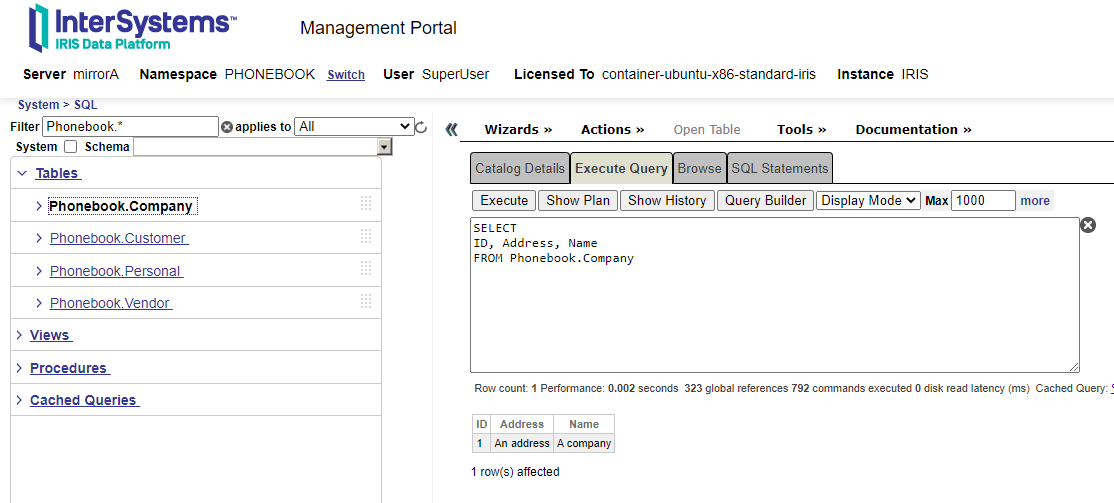1114x503 pixels.
Task: Select the Phonebook.Vendor table
Action: coord(111,303)
